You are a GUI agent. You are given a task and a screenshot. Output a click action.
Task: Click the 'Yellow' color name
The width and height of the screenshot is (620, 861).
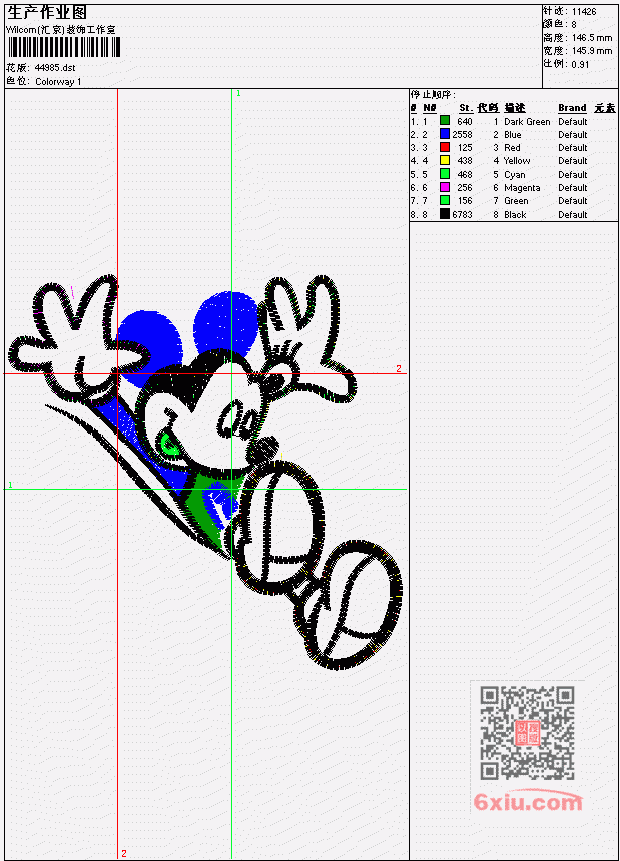517,161
